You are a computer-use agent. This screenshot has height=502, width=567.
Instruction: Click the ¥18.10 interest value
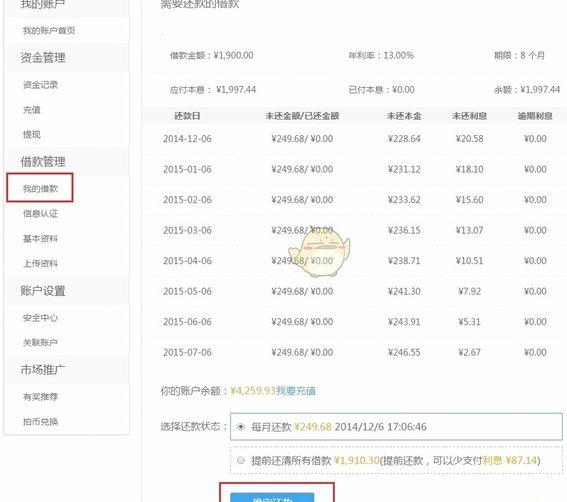469,169
